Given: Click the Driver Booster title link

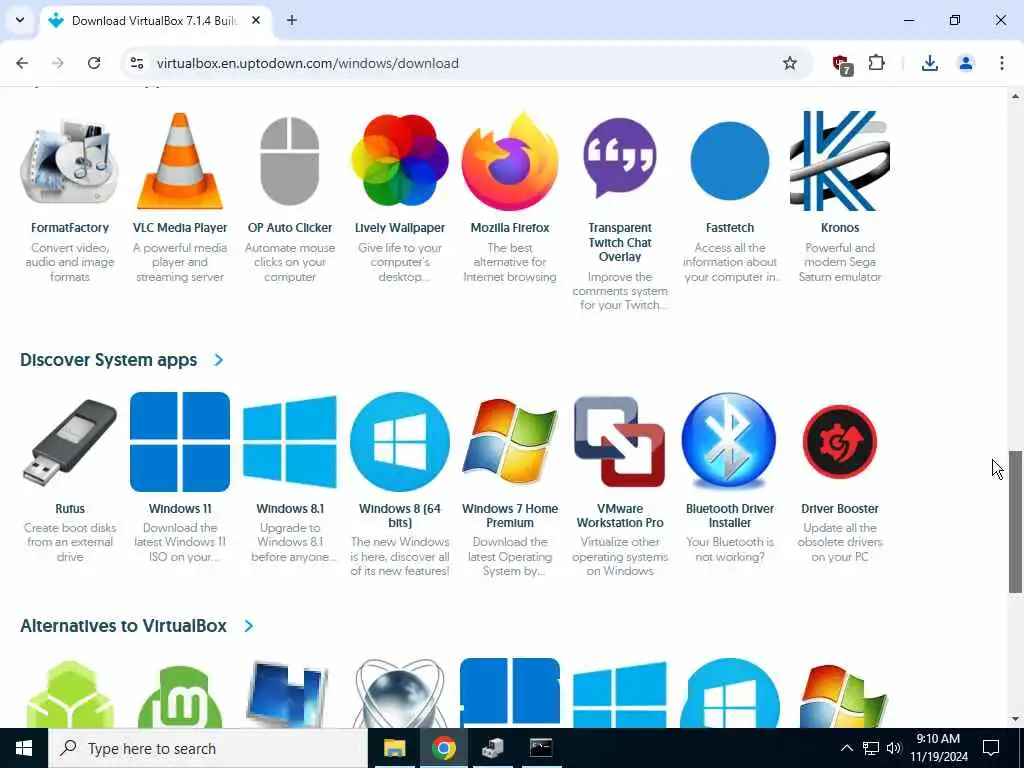Looking at the screenshot, I should (840, 509).
